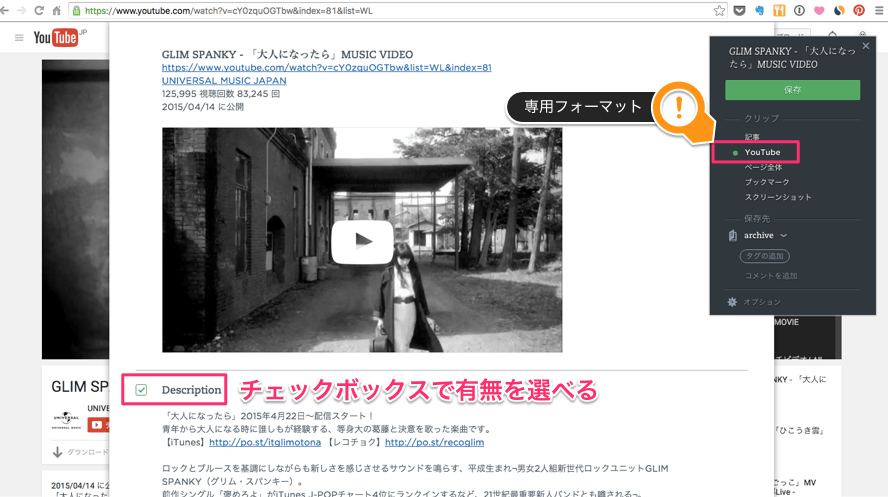The image size is (888, 497).
Task: Open the youtube.com watch URL link
Action: point(327,67)
